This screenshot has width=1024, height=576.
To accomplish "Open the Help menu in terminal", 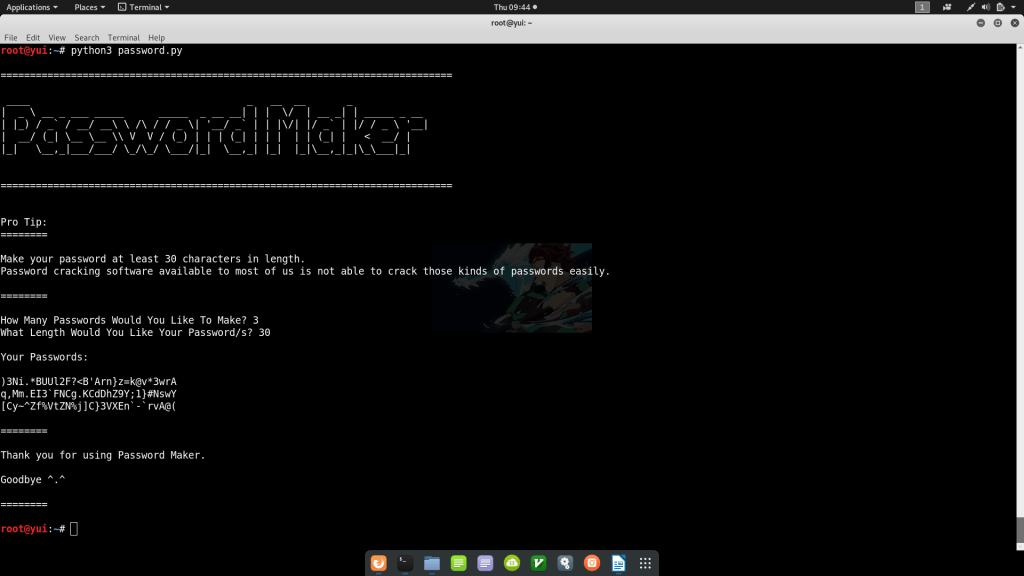I will tap(156, 37).
